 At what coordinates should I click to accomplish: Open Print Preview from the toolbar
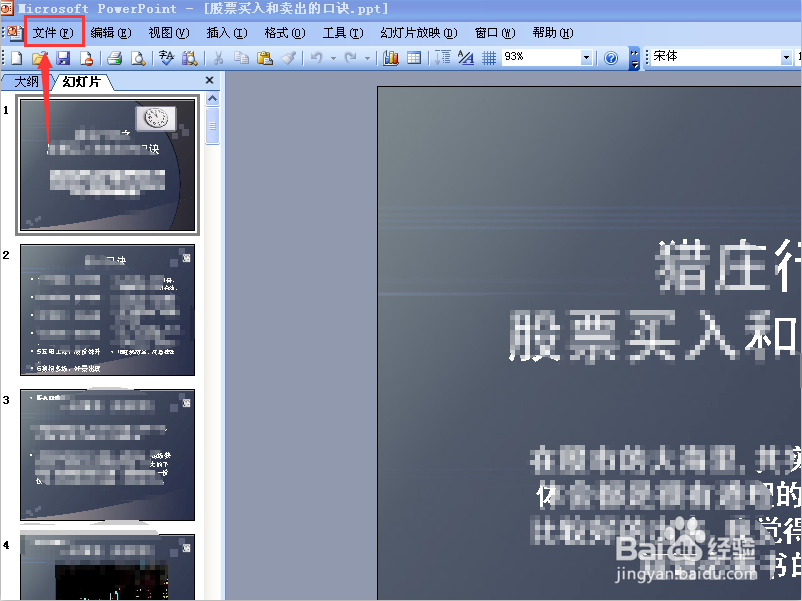pyautogui.click(x=140, y=58)
